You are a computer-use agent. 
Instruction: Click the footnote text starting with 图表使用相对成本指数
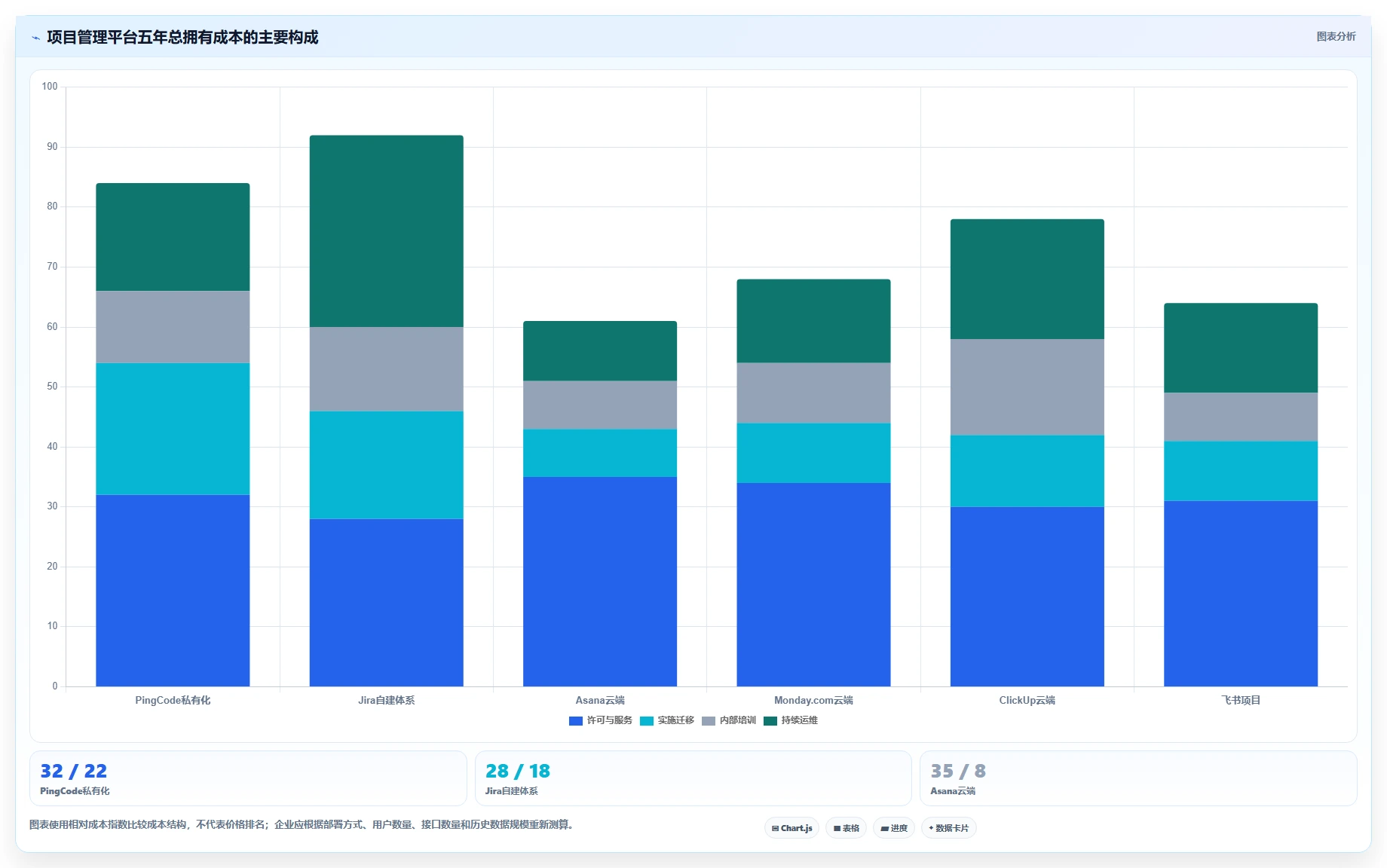(x=303, y=825)
